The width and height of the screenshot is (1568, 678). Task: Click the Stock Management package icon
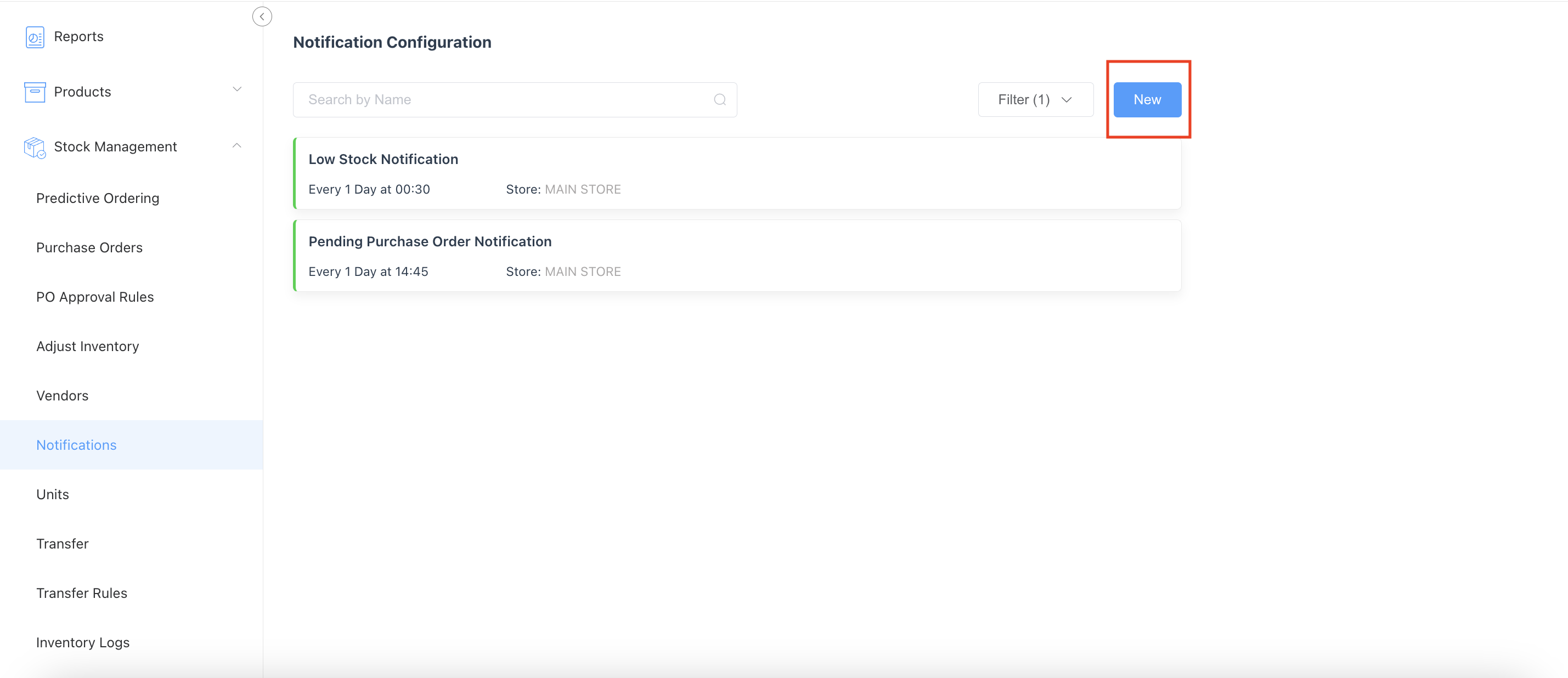point(34,146)
